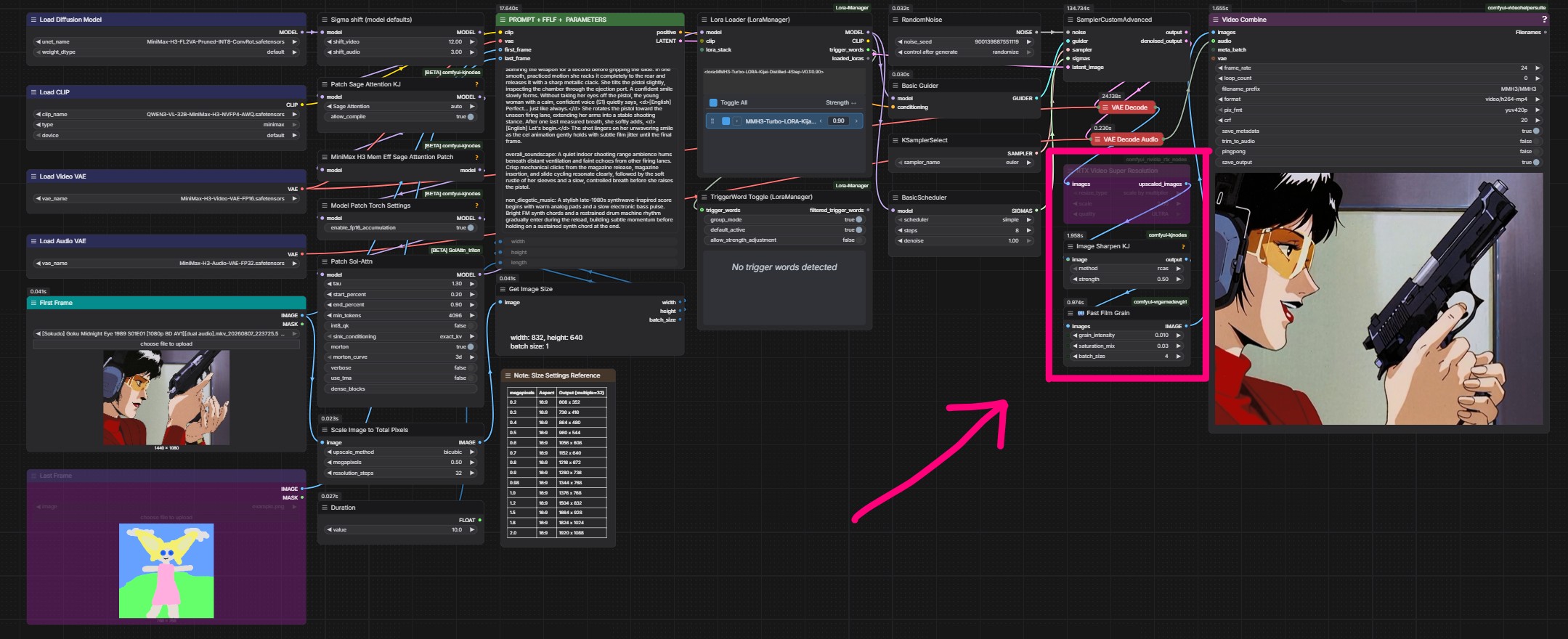Viewport: 1568px width, 639px height.
Task: Toggle group_mode in TriggerWord Toggle
Action: 859,220
